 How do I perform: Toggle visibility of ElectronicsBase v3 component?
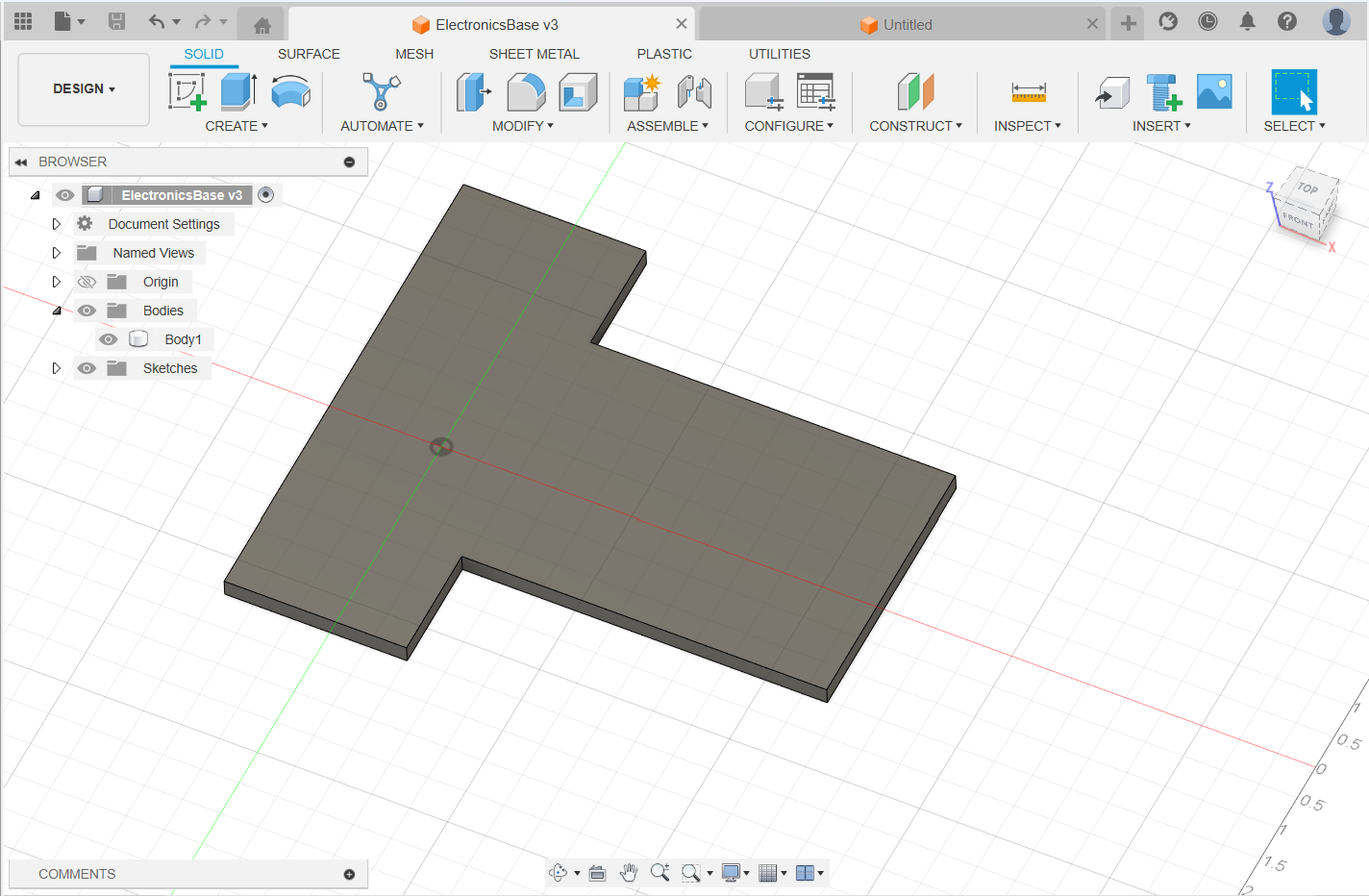[64, 195]
